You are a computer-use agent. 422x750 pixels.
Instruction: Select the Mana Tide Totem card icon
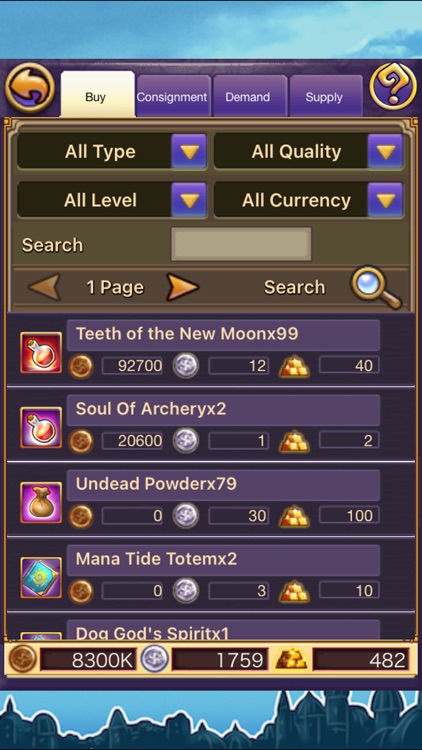click(x=41, y=577)
